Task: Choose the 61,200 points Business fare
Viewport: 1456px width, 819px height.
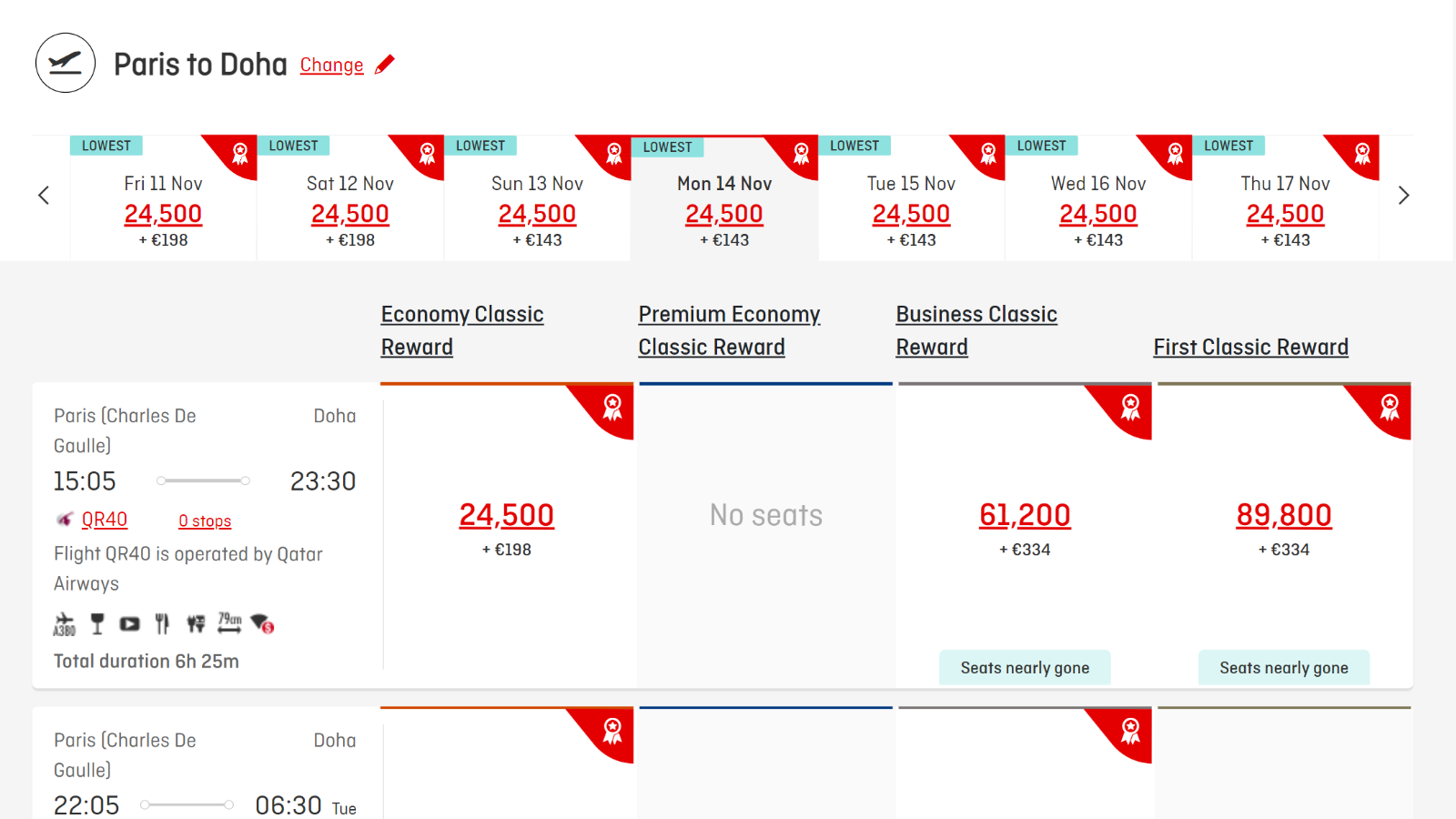Action: coord(1025,515)
